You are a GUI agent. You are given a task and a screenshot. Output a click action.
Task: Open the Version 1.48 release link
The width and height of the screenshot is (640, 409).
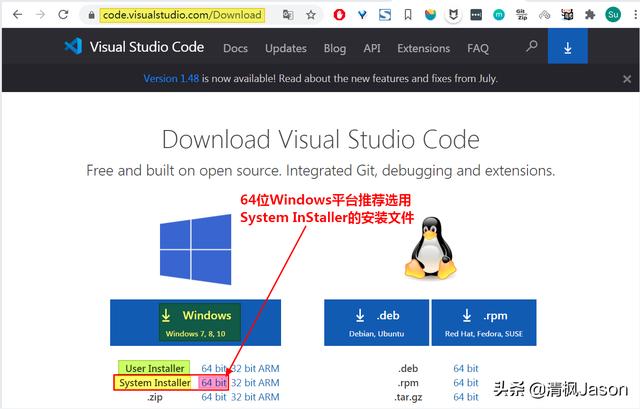click(171, 78)
